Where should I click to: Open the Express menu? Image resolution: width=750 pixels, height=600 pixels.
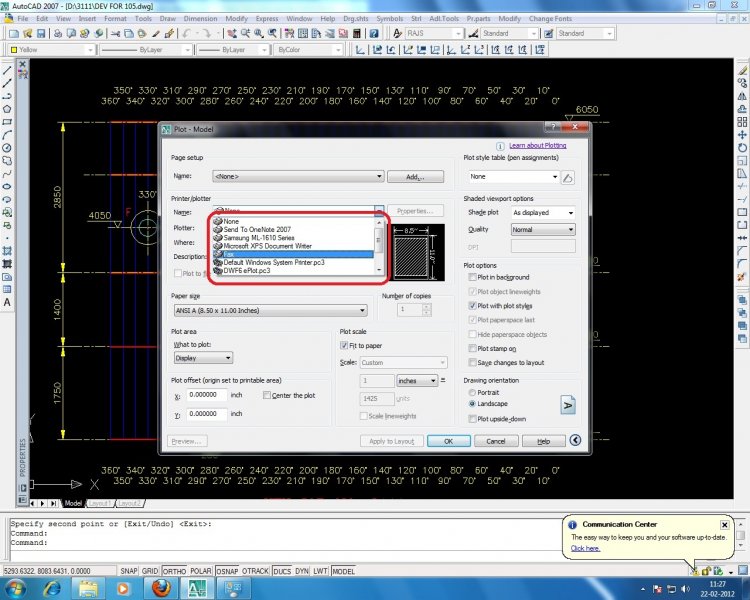(267, 19)
